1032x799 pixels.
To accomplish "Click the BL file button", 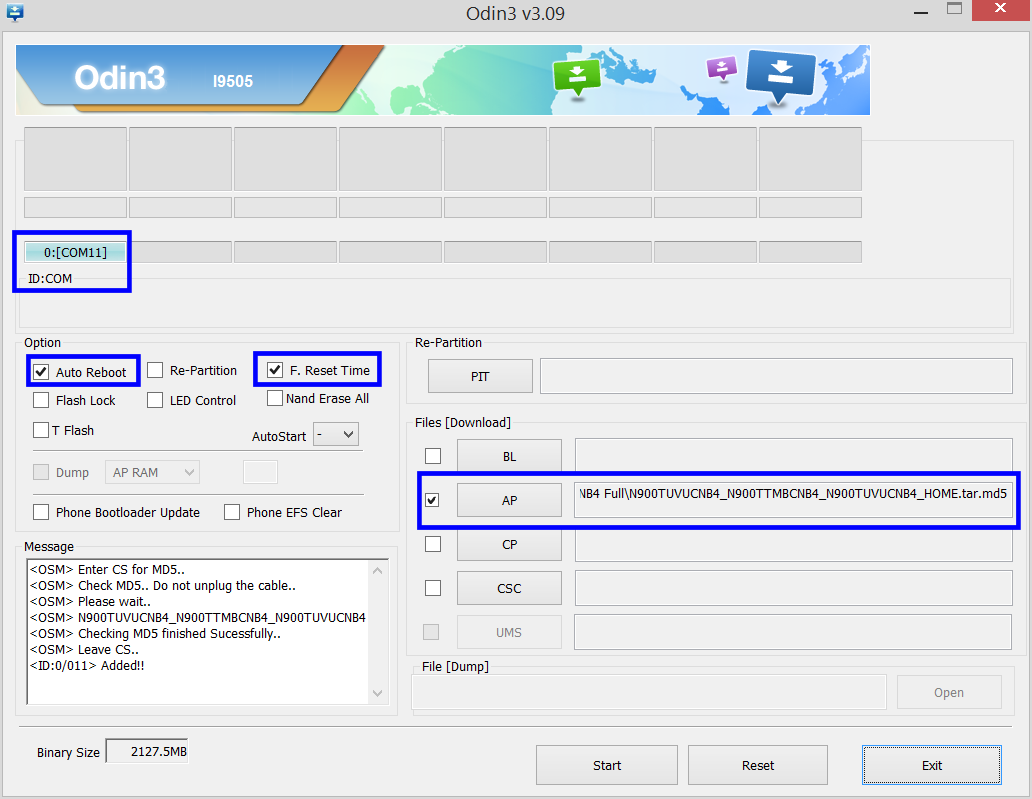I will [x=509, y=456].
